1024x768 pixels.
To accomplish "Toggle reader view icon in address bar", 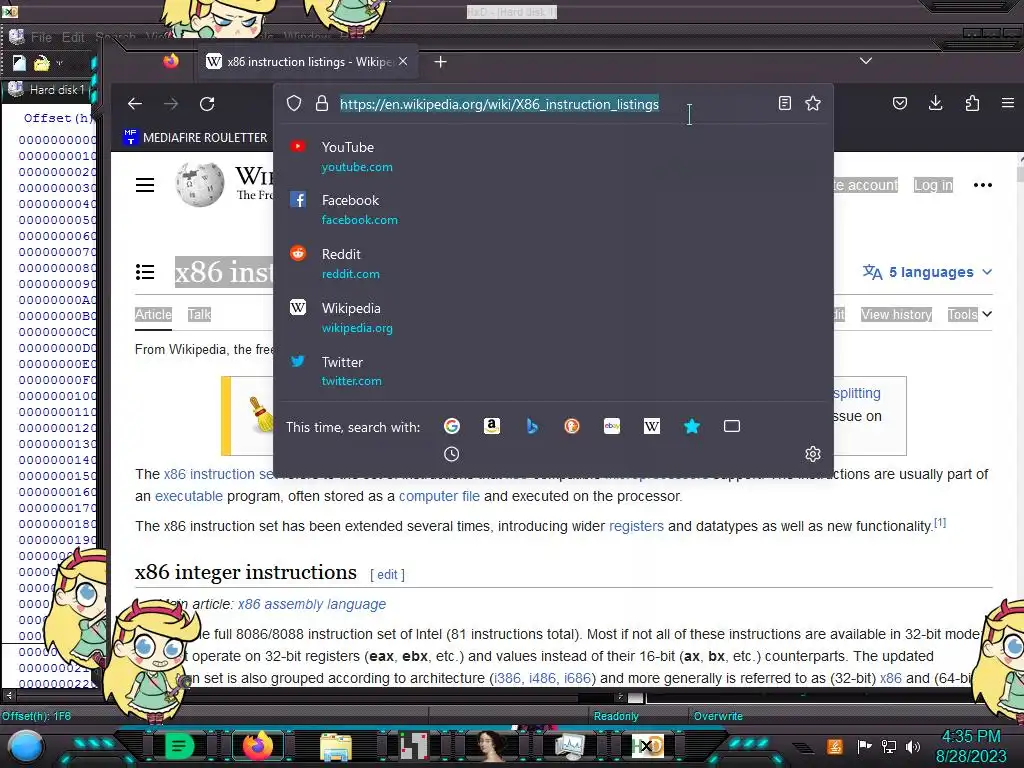I will [x=785, y=103].
